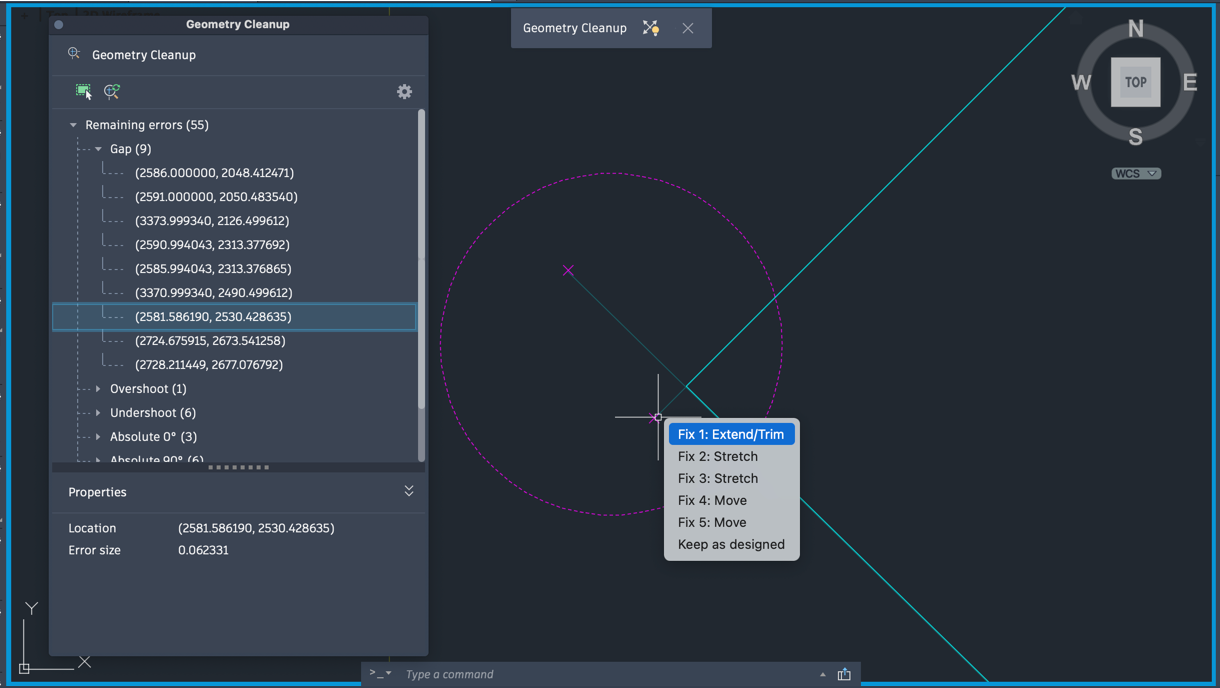
Task: Open Geometry Cleanup settings gear
Action: [404, 91]
